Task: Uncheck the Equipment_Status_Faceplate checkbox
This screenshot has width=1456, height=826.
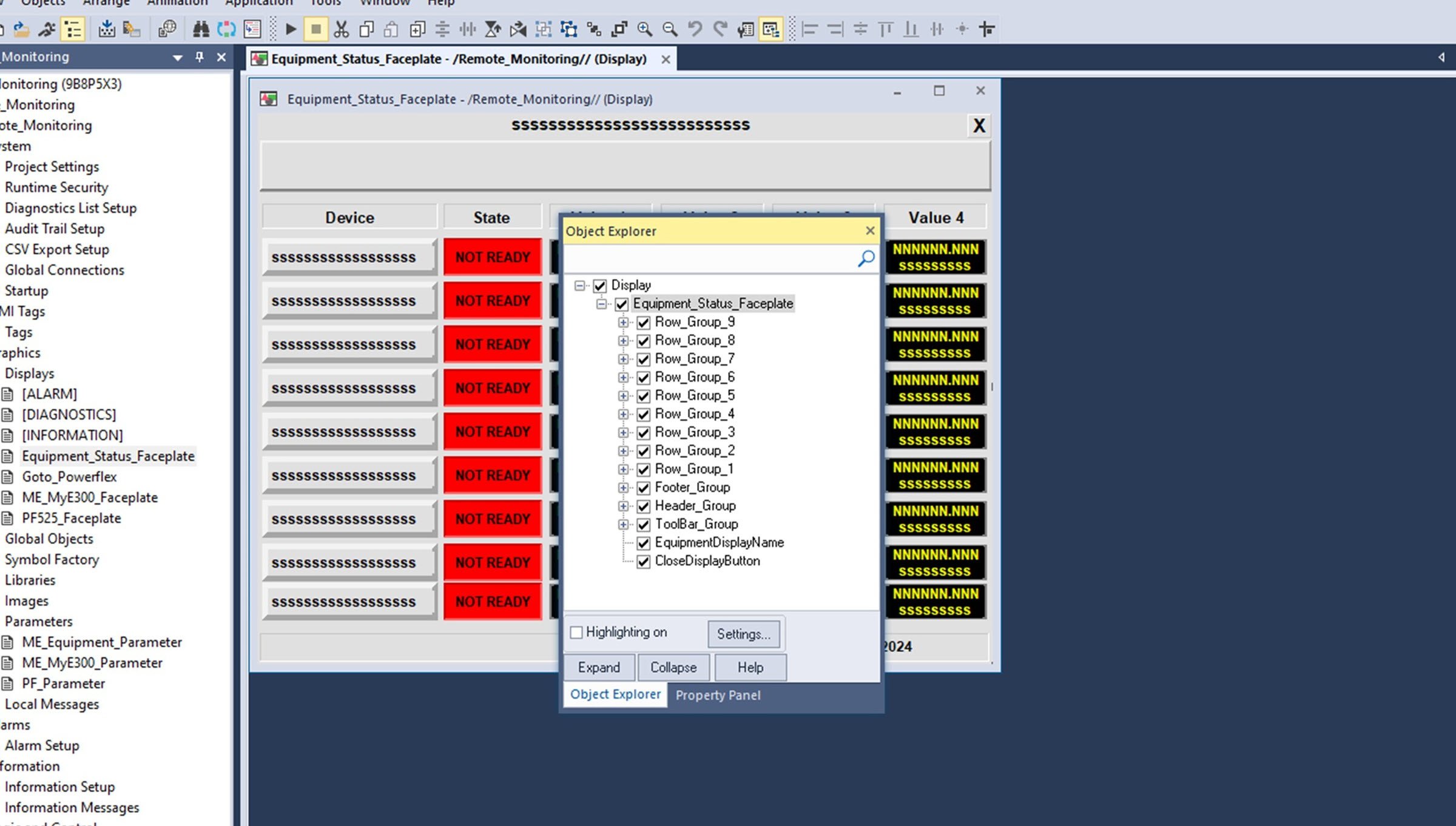Action: pos(622,304)
